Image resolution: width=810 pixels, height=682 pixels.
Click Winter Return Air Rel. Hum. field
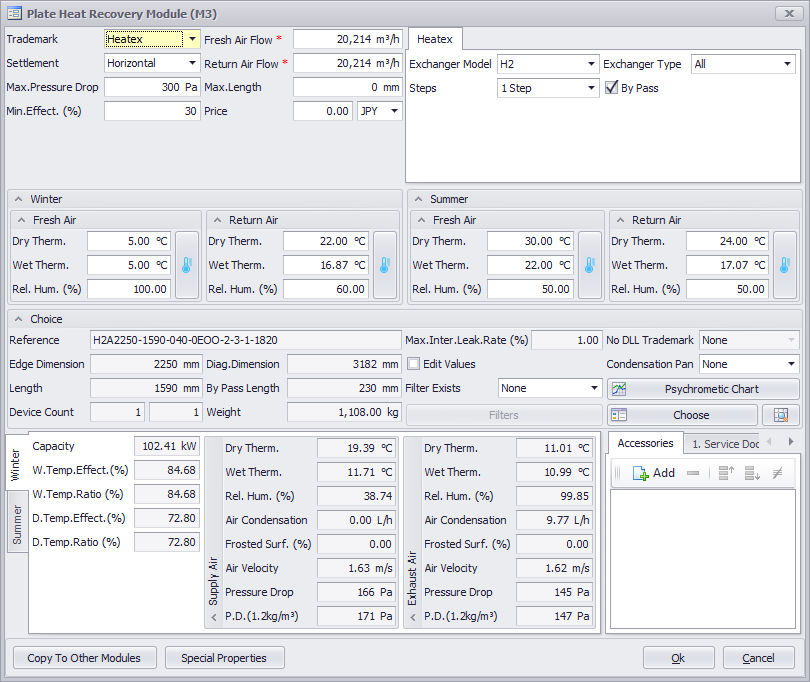[326, 289]
